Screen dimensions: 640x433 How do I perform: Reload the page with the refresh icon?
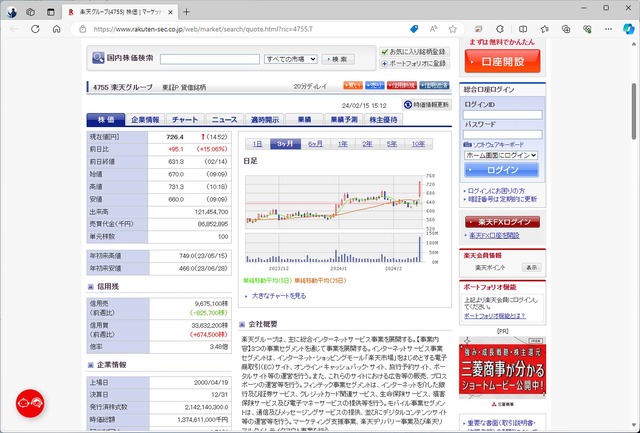click(36, 29)
